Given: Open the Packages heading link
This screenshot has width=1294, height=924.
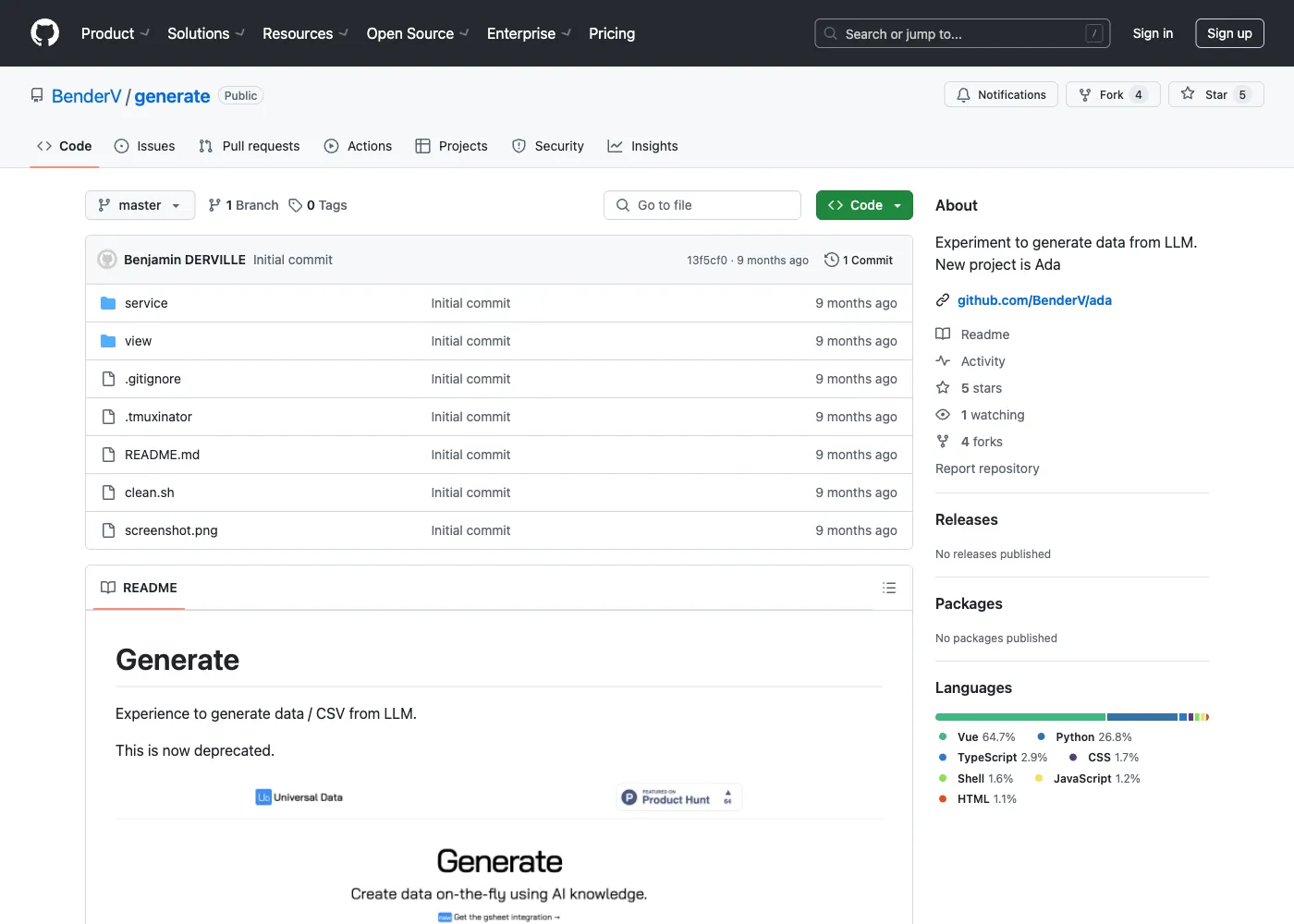Looking at the screenshot, I should point(969,603).
